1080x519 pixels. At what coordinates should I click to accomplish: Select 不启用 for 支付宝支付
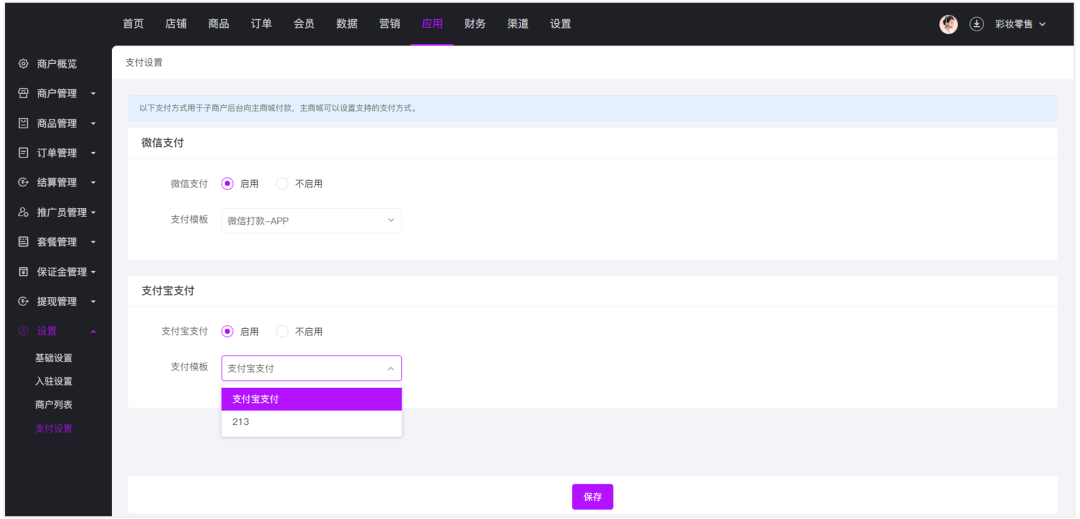tap(282, 332)
